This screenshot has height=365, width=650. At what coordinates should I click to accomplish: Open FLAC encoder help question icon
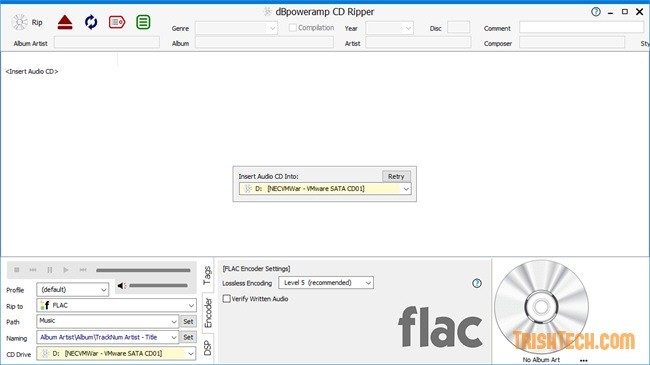pyautogui.click(x=477, y=283)
